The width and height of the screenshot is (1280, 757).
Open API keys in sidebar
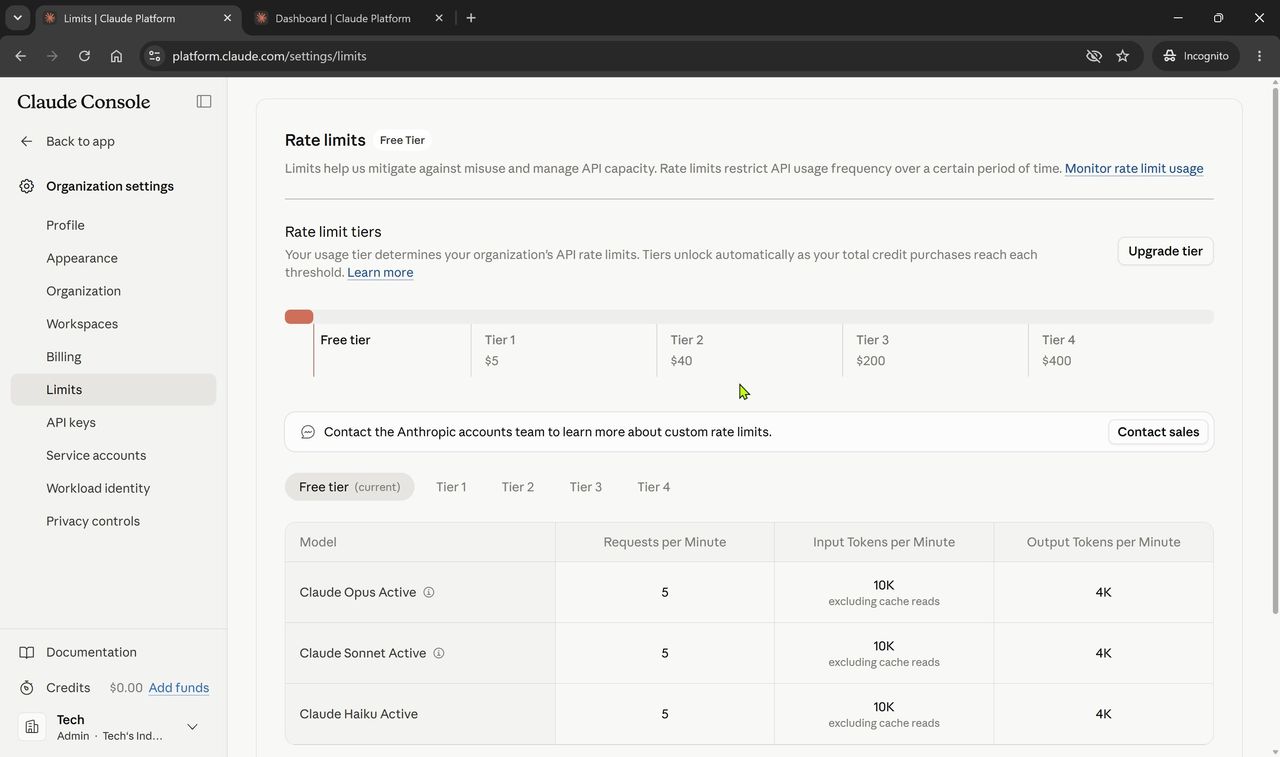click(113, 423)
